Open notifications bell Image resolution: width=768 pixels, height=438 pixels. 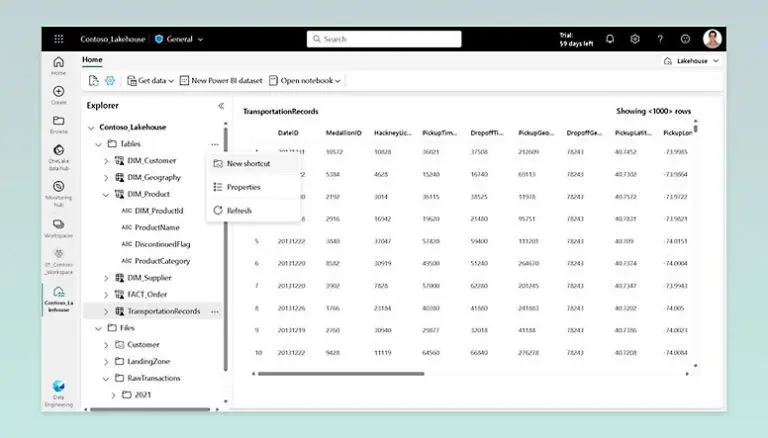point(610,39)
